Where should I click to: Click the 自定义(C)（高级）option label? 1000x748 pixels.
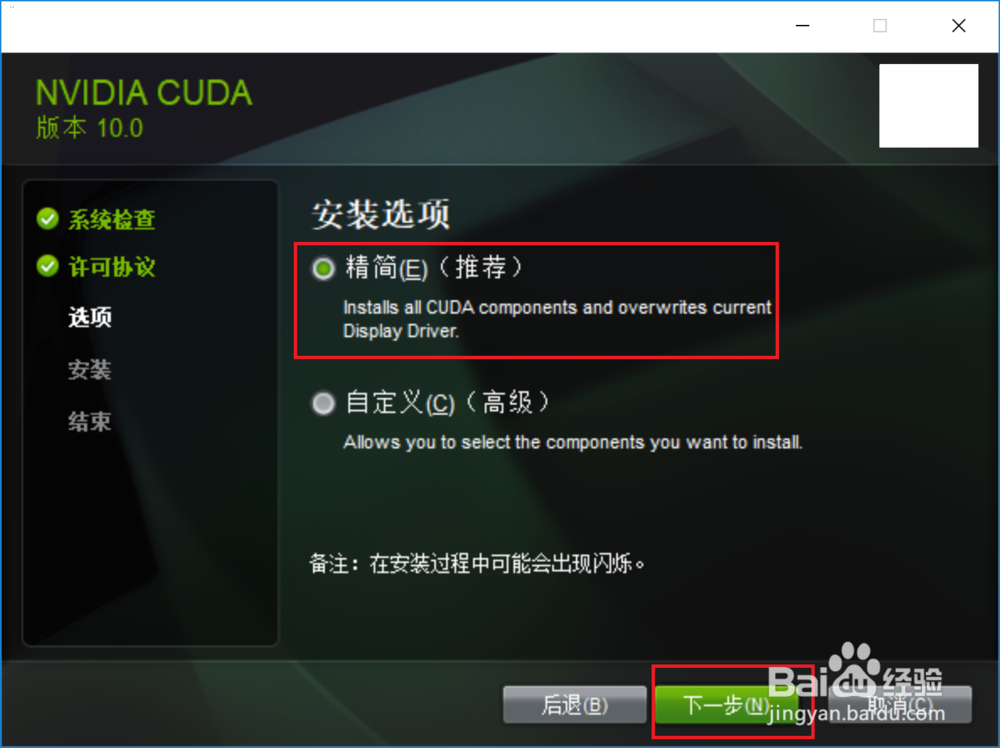(x=448, y=402)
